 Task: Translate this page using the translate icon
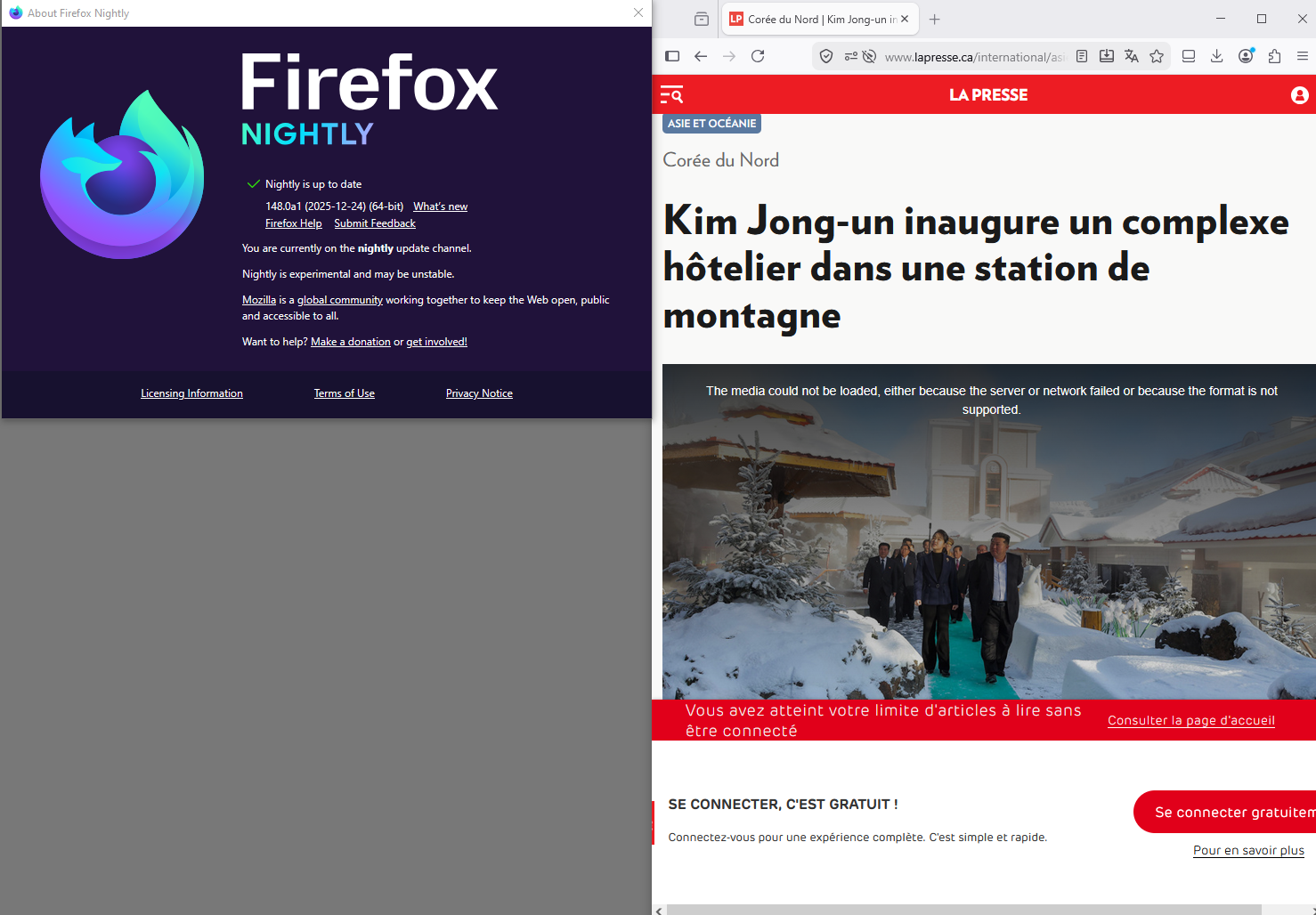tap(1132, 56)
